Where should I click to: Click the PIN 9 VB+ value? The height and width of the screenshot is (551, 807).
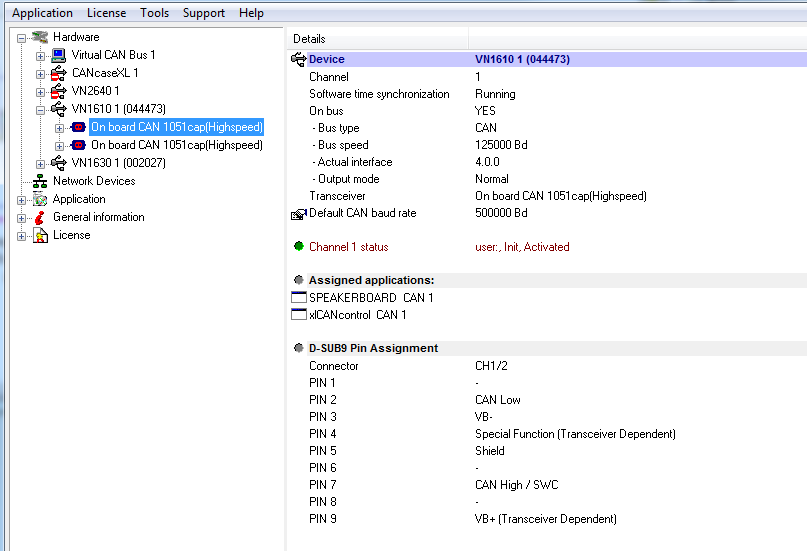pyautogui.click(x=546, y=519)
